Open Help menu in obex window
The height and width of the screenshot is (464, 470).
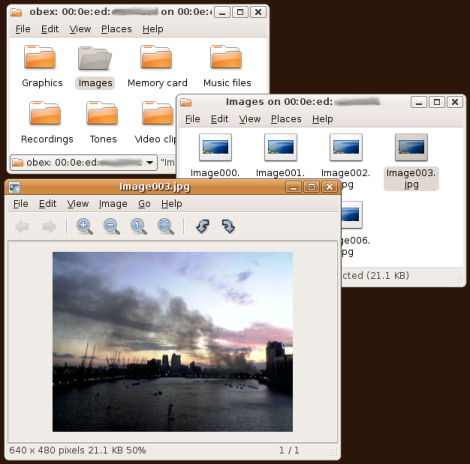point(153,29)
